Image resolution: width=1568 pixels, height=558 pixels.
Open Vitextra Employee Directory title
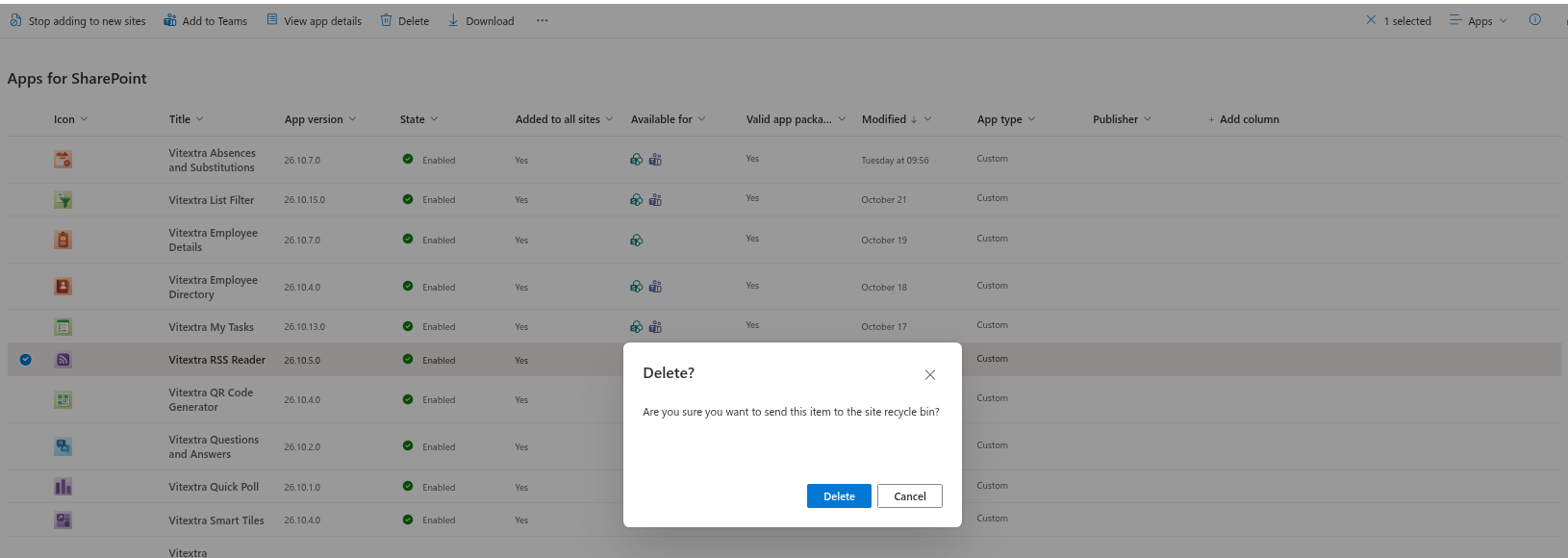coord(213,287)
